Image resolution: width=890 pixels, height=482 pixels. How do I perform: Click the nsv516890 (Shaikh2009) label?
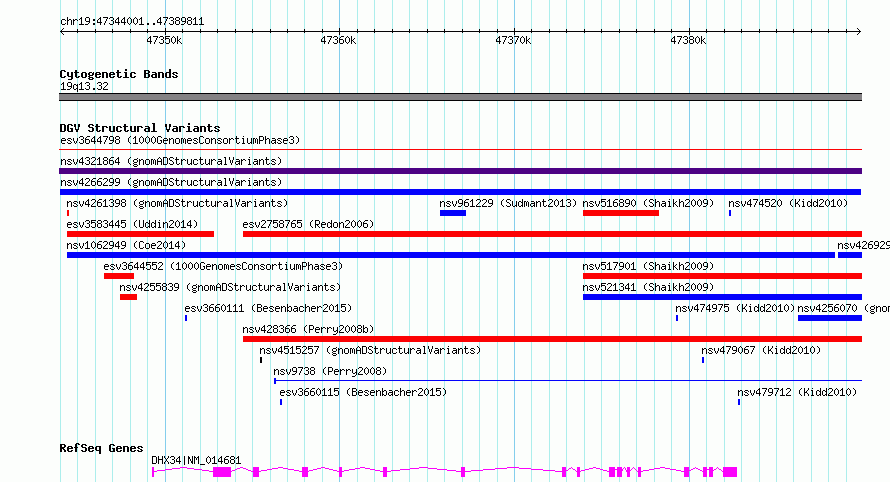click(648, 203)
